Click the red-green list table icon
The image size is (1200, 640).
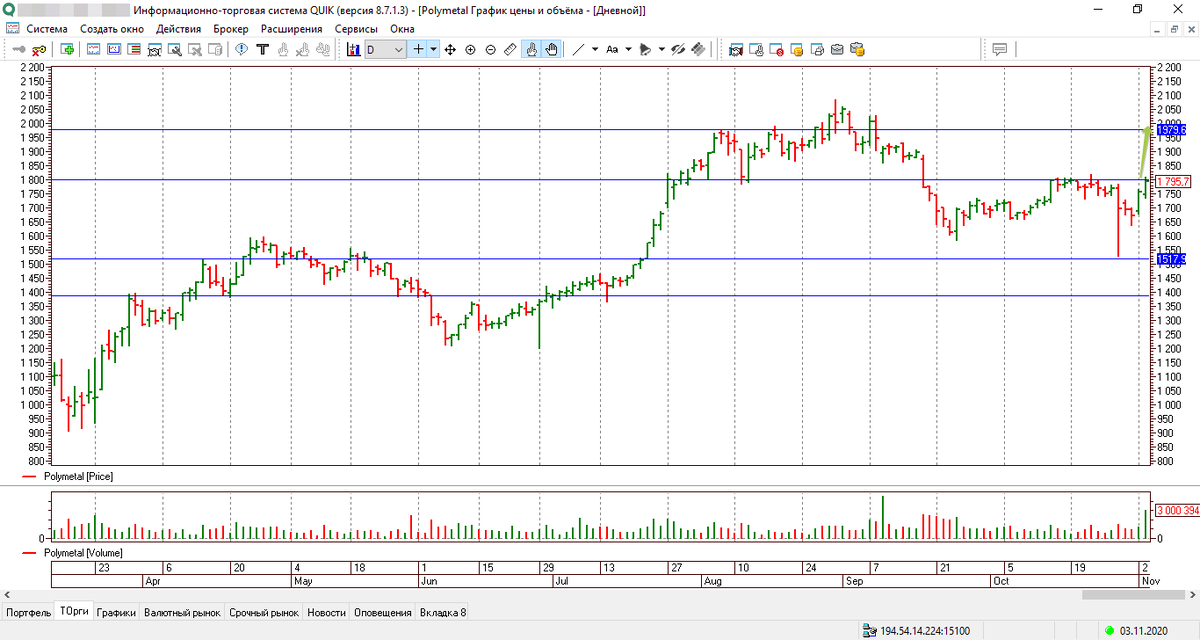[133, 49]
